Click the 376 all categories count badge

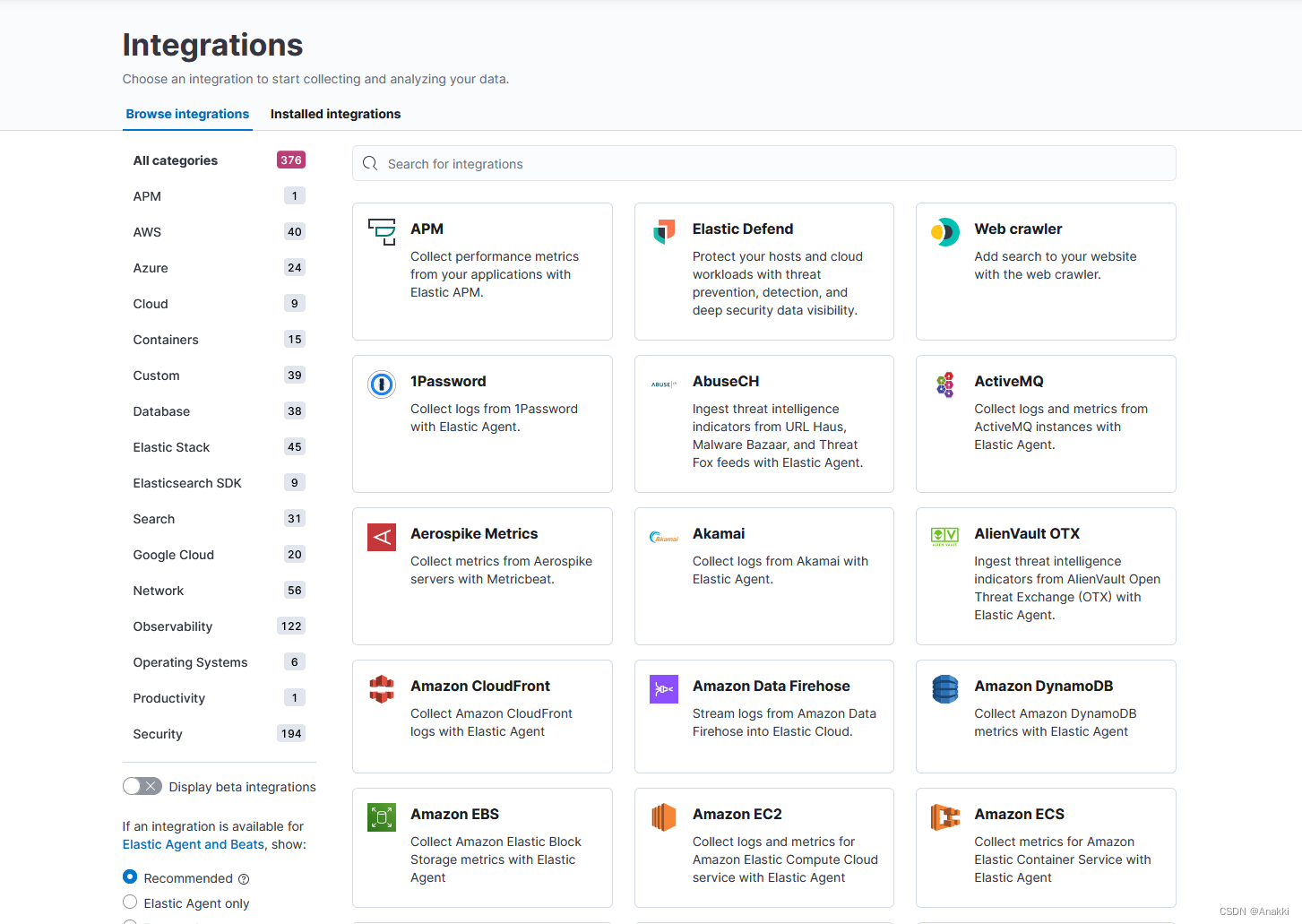pyautogui.click(x=291, y=160)
